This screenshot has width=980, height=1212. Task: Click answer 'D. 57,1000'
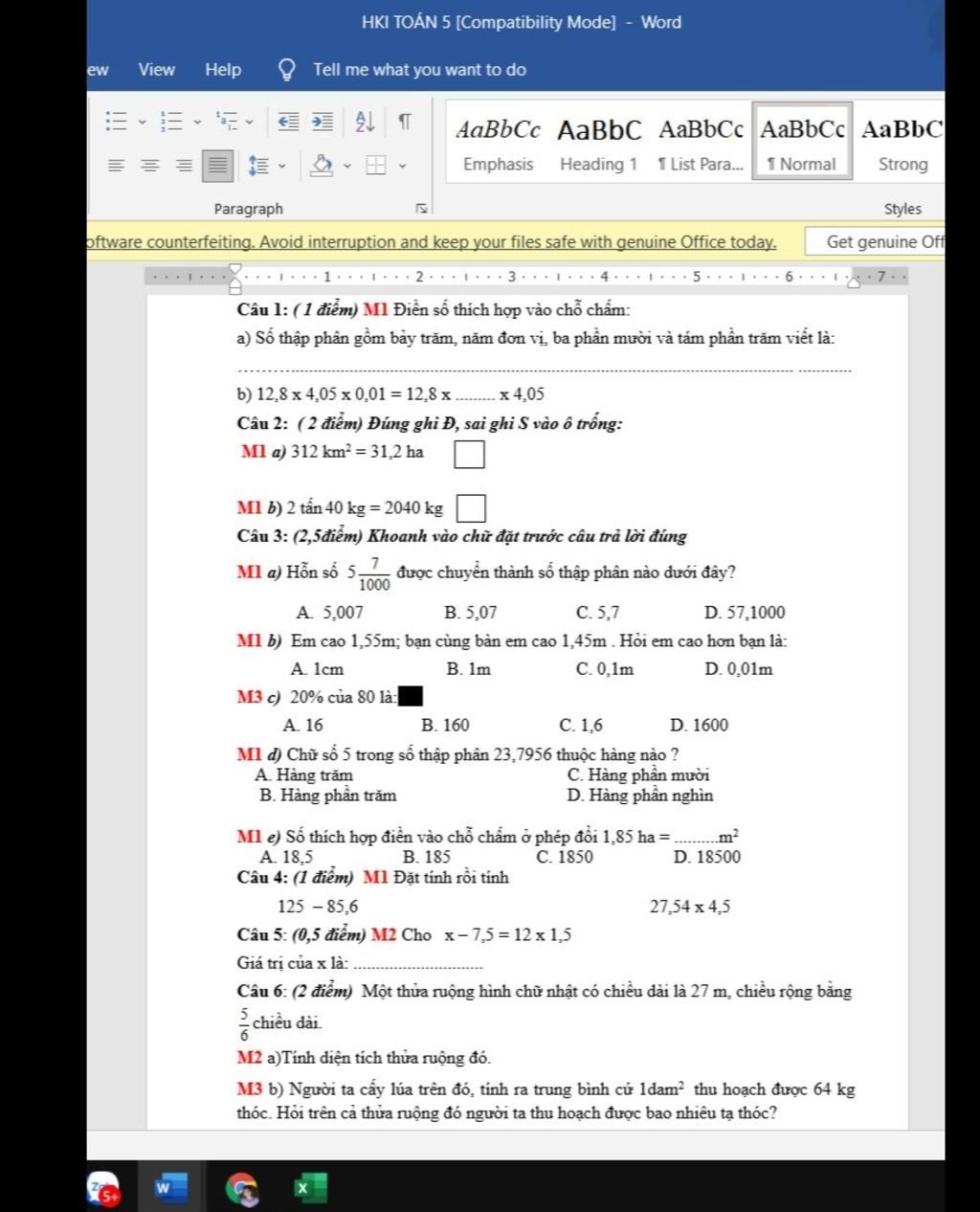(745, 613)
